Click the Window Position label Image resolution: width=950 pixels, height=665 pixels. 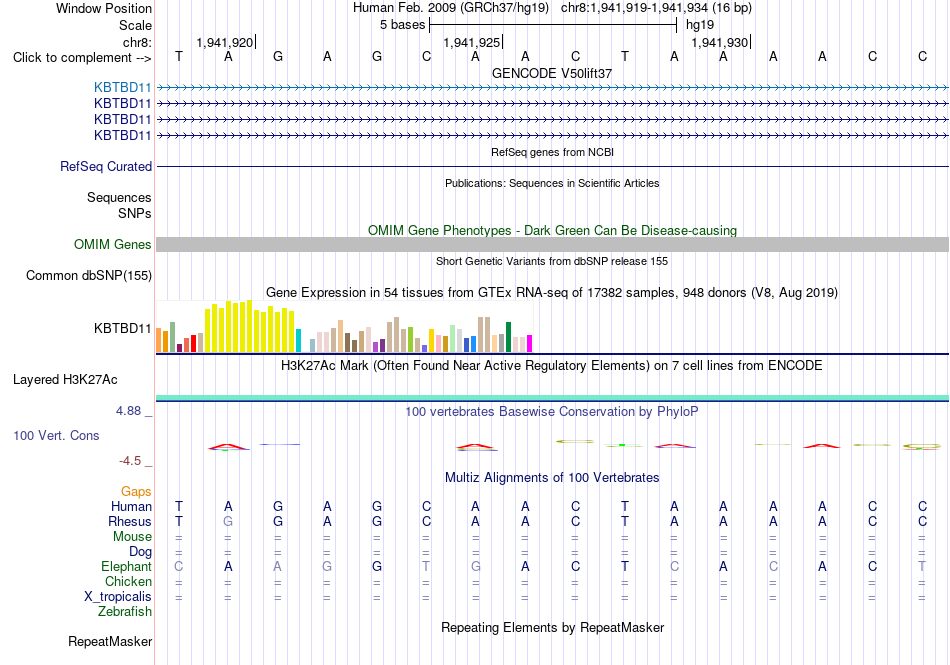(x=104, y=8)
